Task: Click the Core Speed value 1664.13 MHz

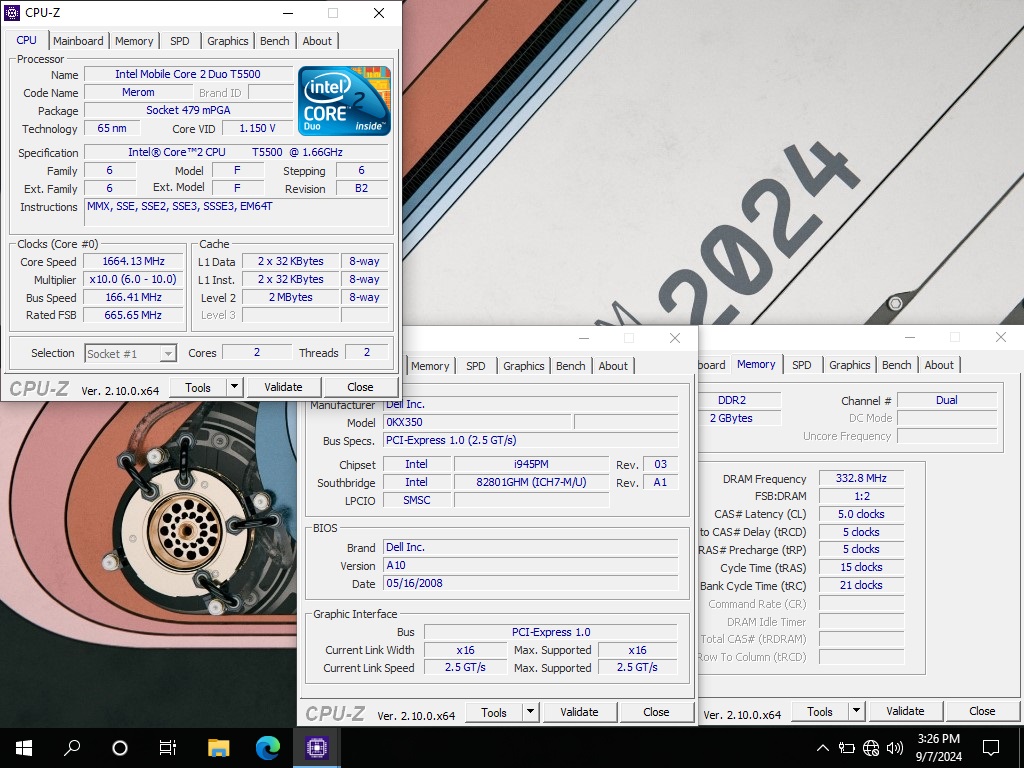Action: tap(133, 261)
